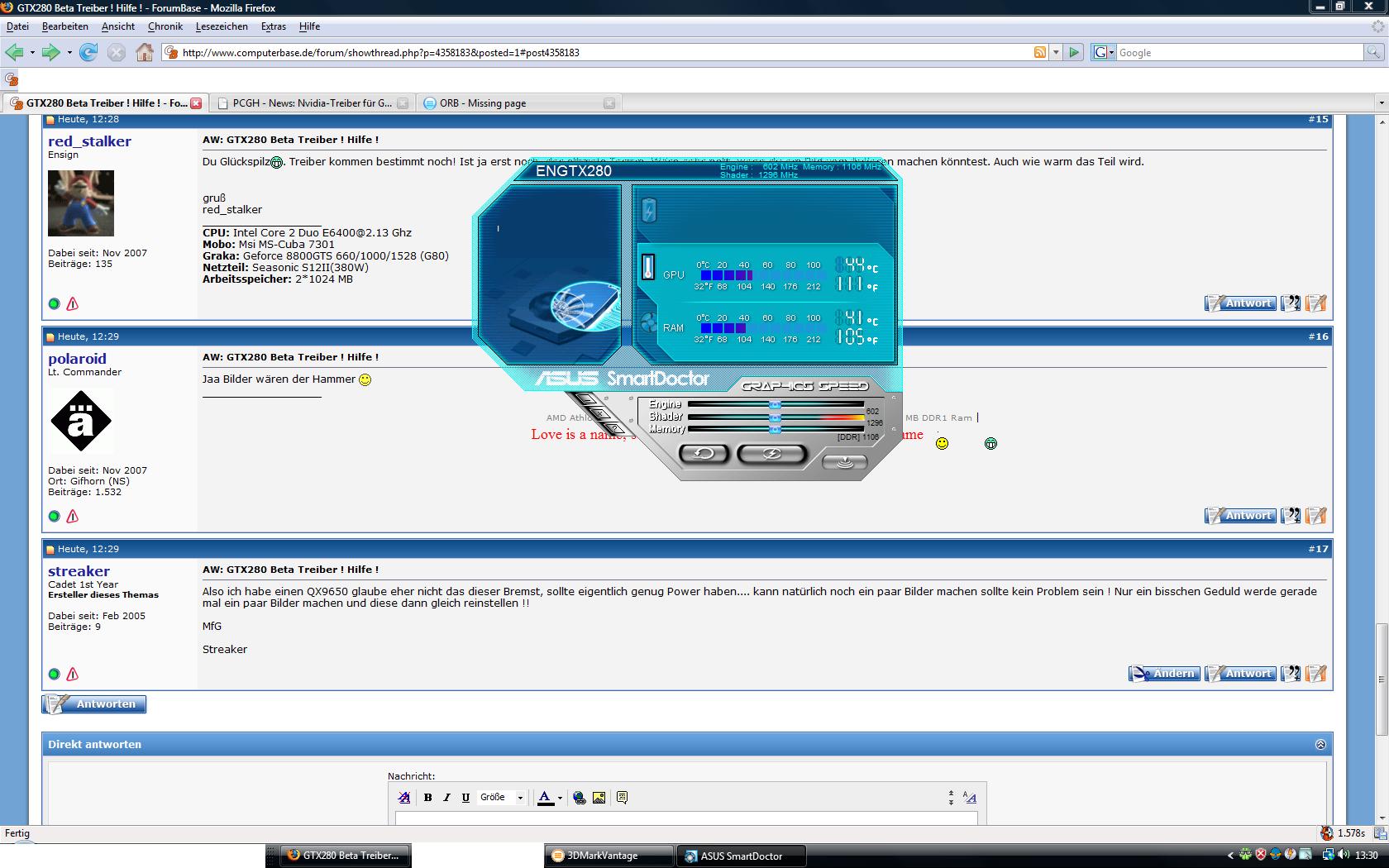Click the reset clocks button in SmartDoctor
This screenshot has width=1389, height=868.
tap(704, 453)
